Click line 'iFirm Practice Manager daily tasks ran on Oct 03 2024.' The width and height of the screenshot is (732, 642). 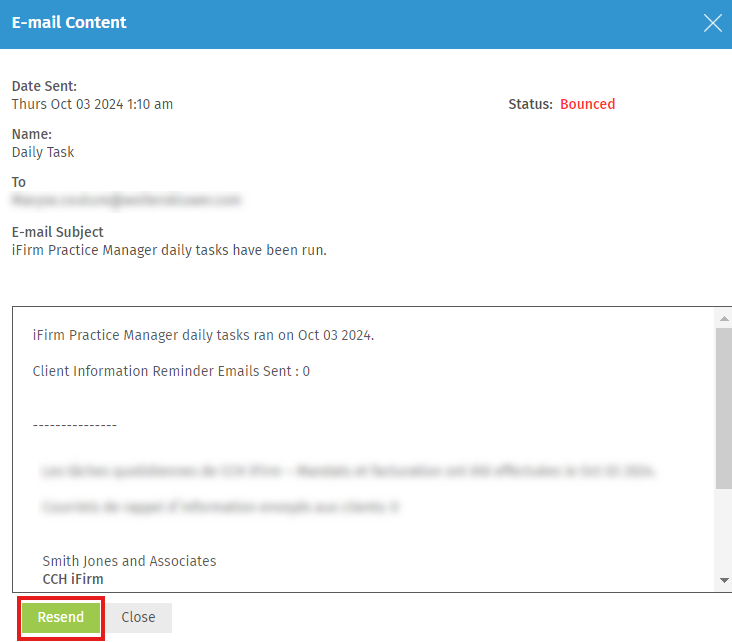[203, 335]
